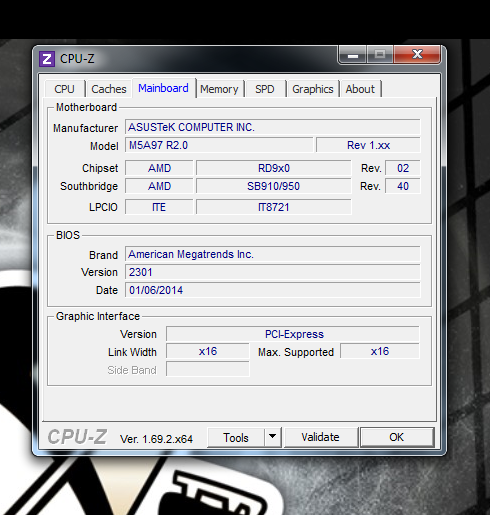
Task: Minimize the CPU-Z window
Action: [353, 55]
